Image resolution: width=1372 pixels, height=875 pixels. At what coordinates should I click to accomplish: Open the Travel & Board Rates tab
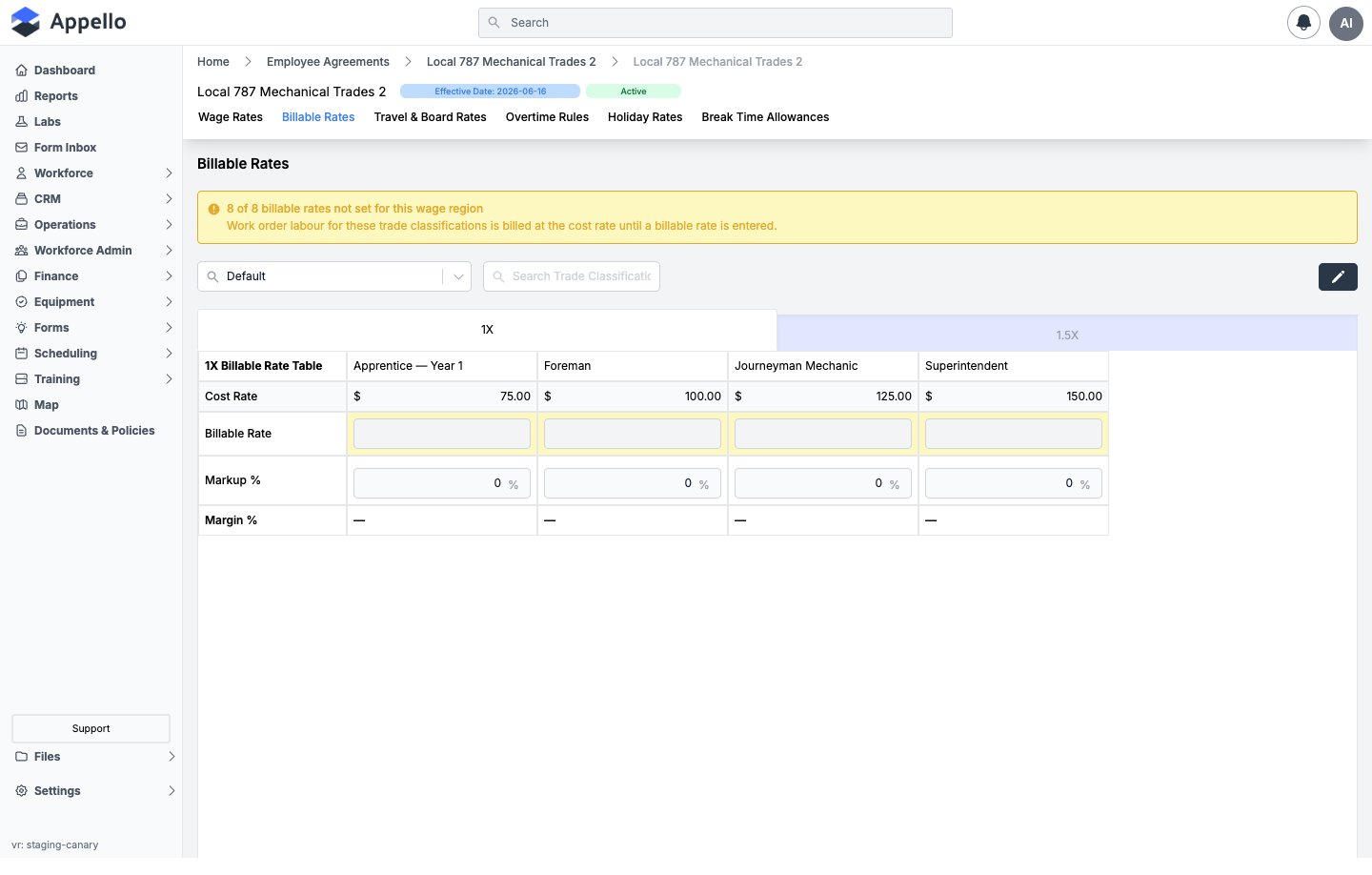click(430, 117)
